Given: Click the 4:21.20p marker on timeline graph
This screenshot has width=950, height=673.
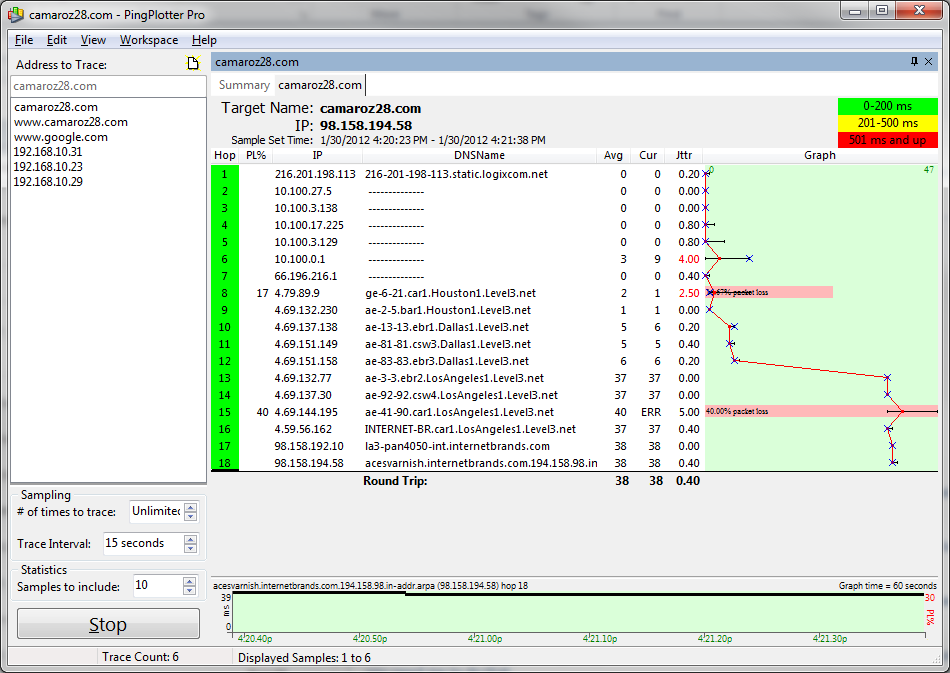Looking at the screenshot, I should [x=715, y=638].
